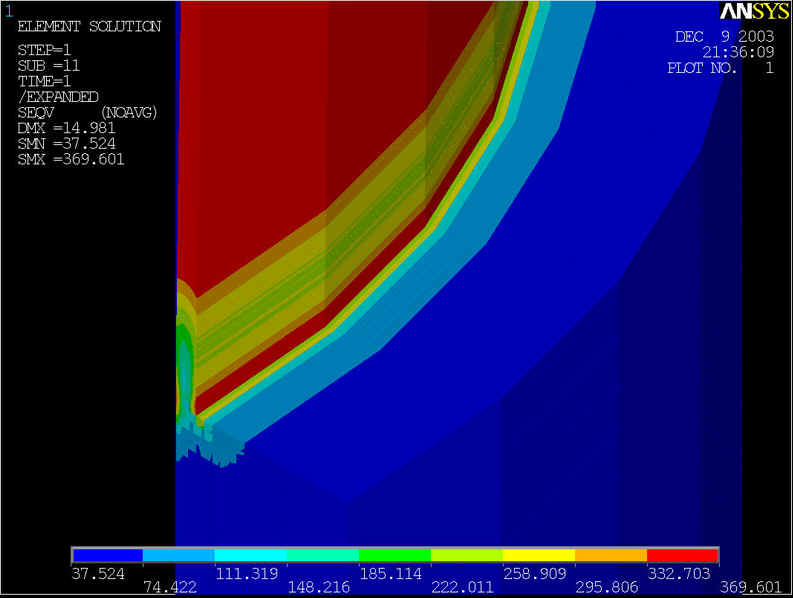Click the legend value 222.011
The height and width of the screenshot is (598, 793).
coord(462,587)
